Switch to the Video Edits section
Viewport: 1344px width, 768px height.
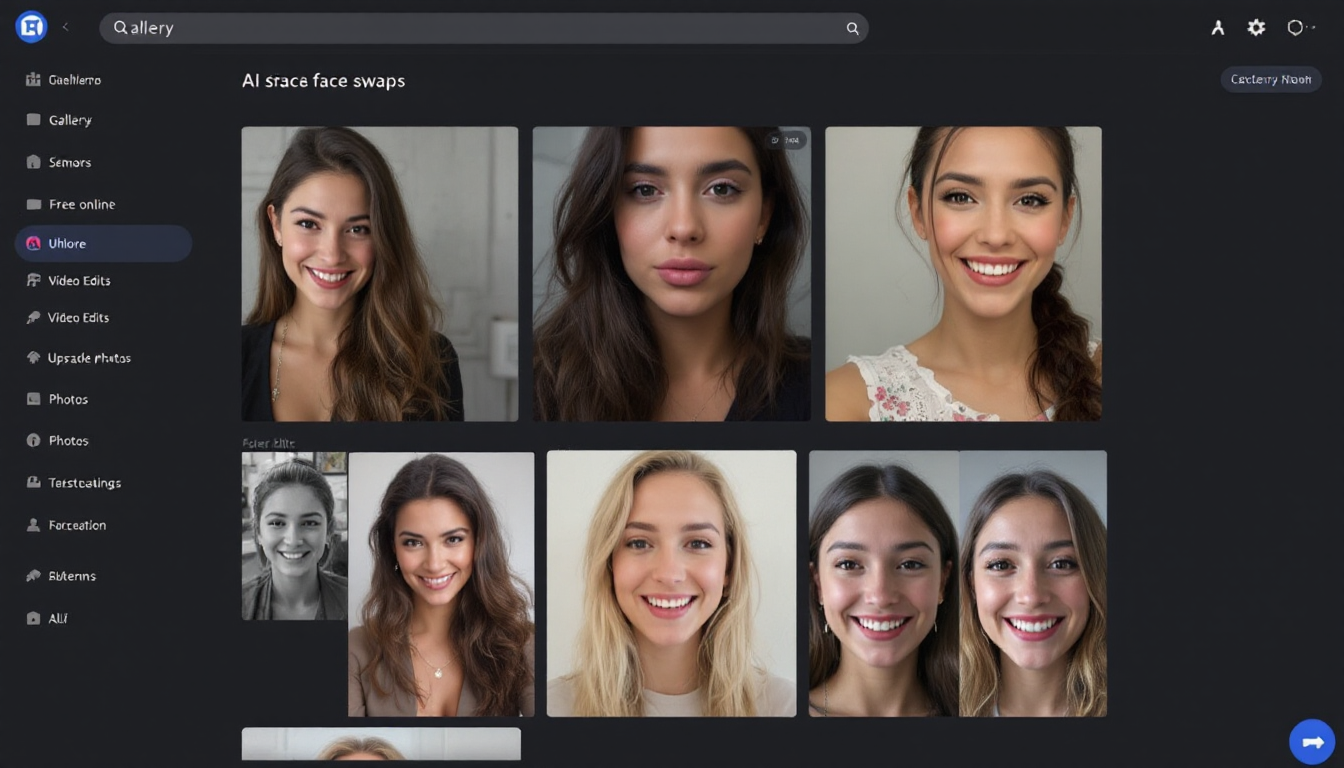point(80,317)
